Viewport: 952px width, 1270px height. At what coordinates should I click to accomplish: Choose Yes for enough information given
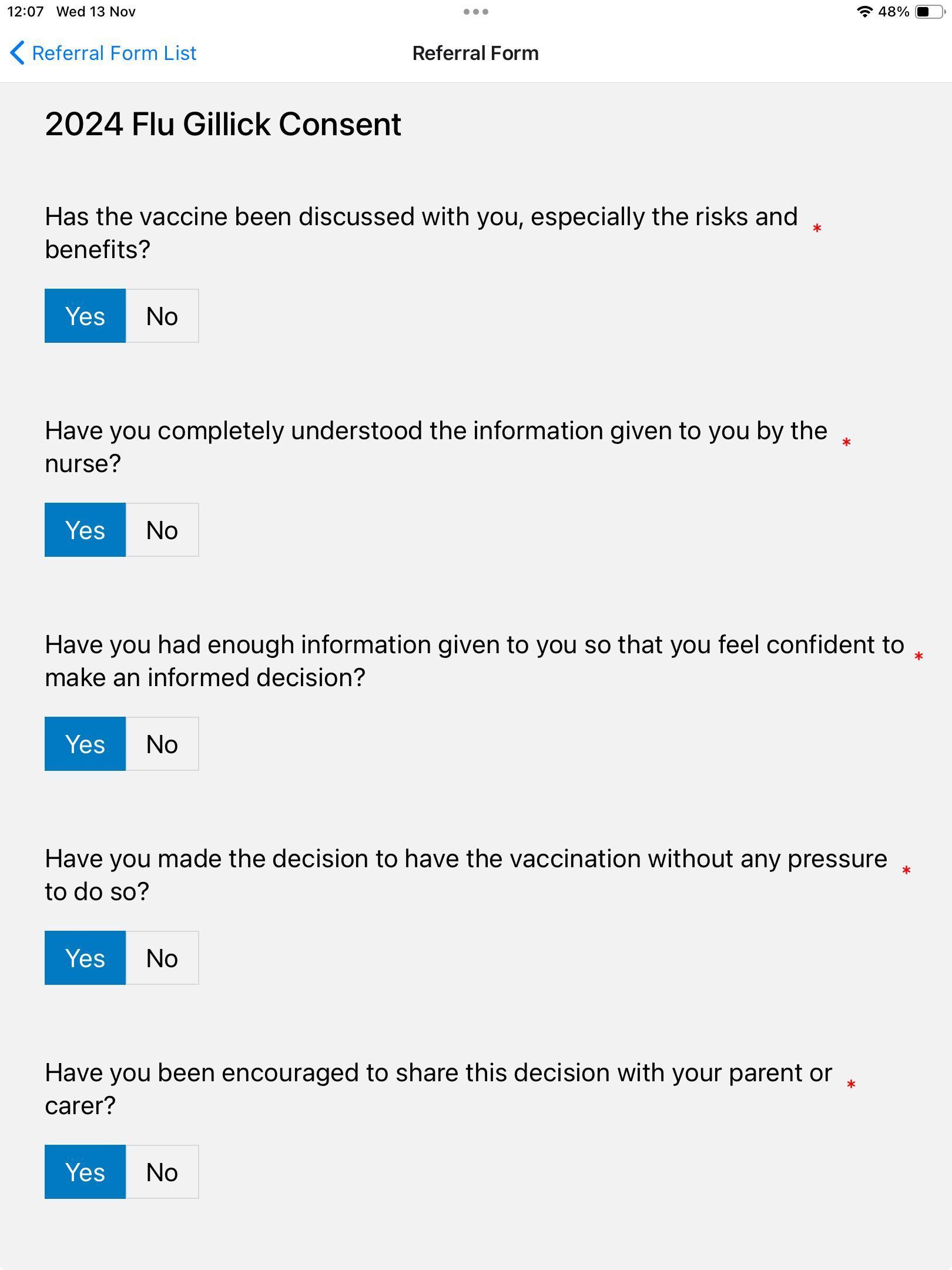coord(85,744)
